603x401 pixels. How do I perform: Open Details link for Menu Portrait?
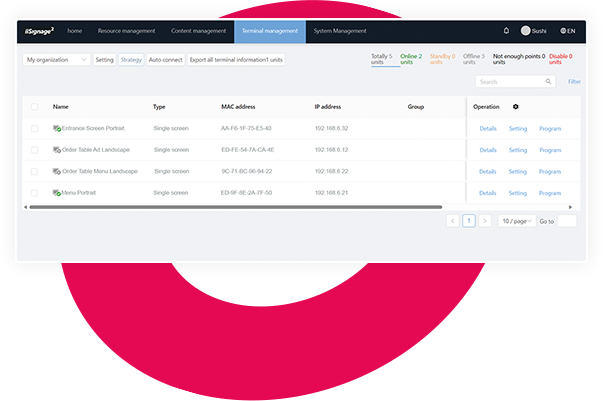click(x=488, y=193)
